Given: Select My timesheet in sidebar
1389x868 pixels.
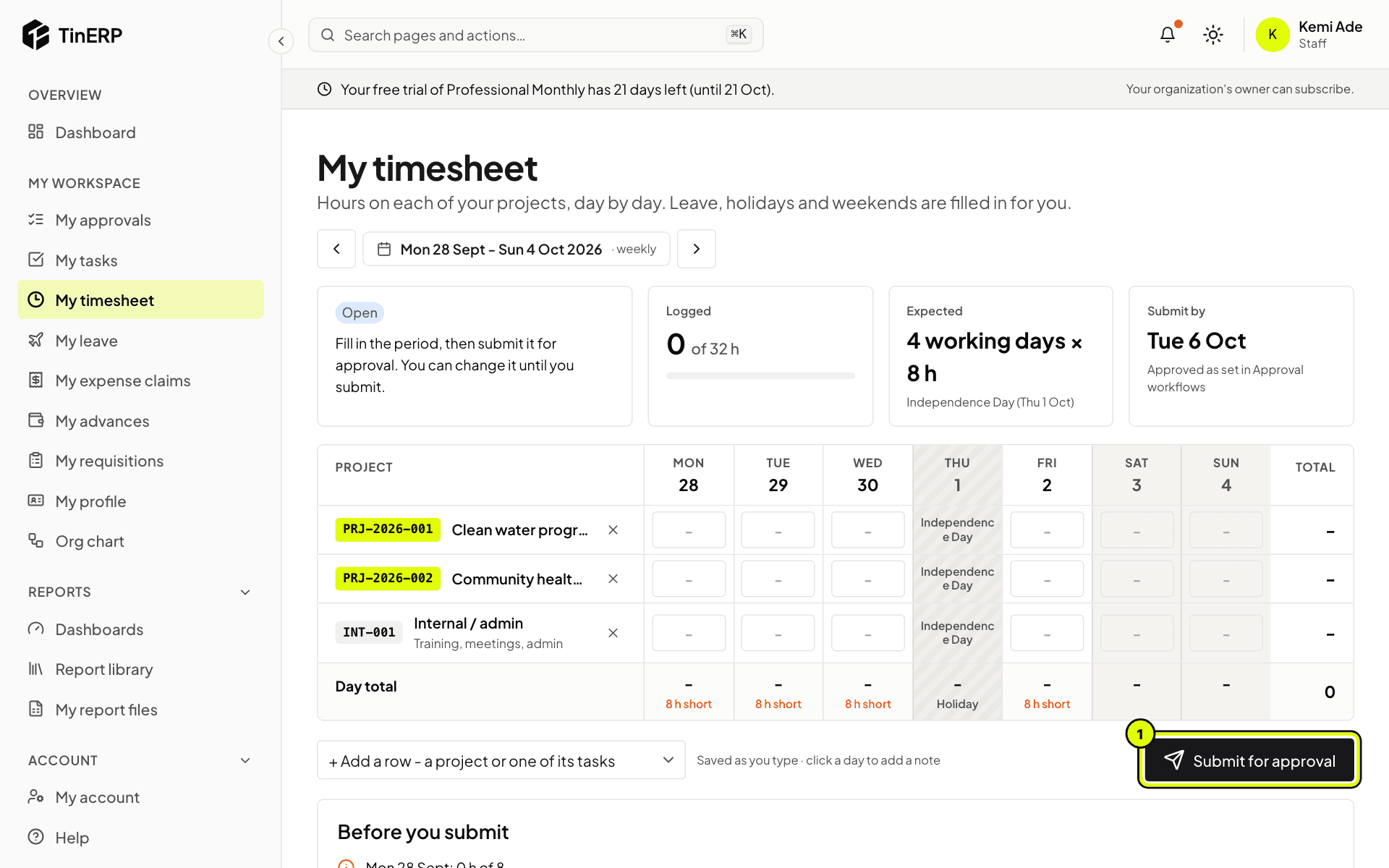Looking at the screenshot, I should click(140, 300).
